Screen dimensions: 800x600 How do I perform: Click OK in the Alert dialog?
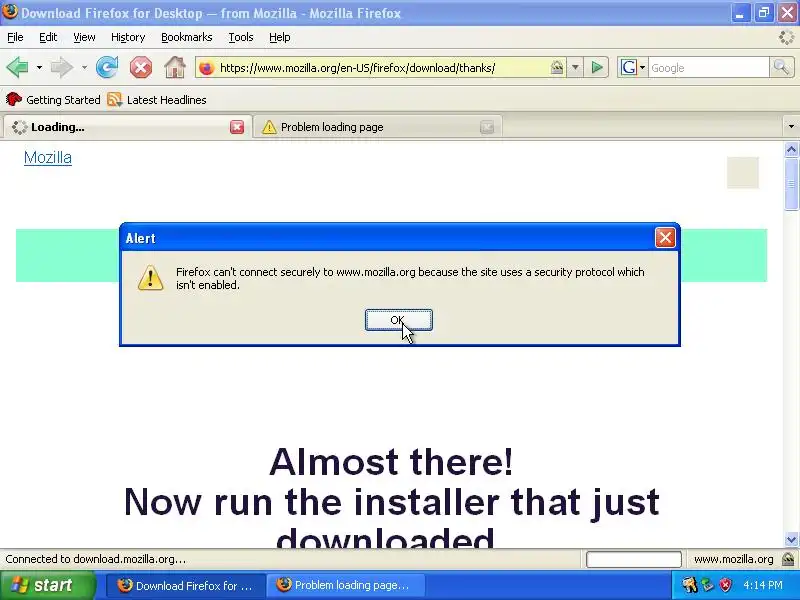[398, 320]
